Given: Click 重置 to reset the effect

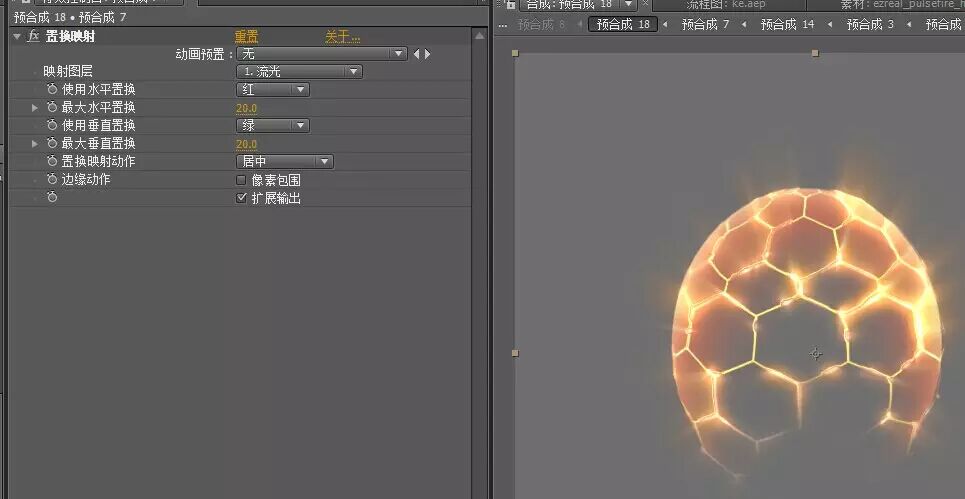Looking at the screenshot, I should pos(246,37).
